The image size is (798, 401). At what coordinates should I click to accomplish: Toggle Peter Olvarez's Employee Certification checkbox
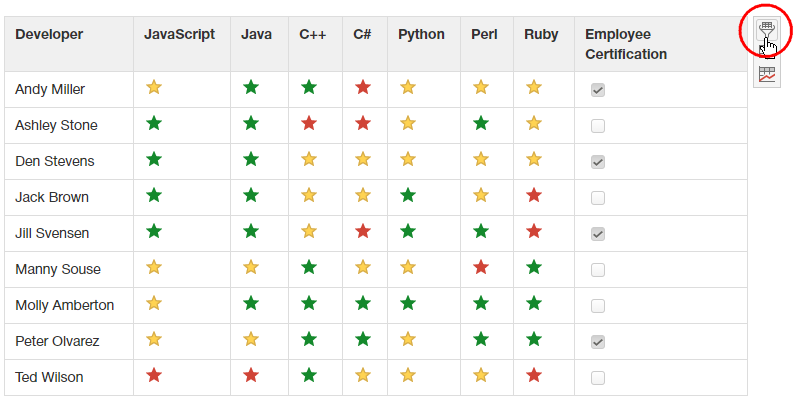pyautogui.click(x=598, y=342)
